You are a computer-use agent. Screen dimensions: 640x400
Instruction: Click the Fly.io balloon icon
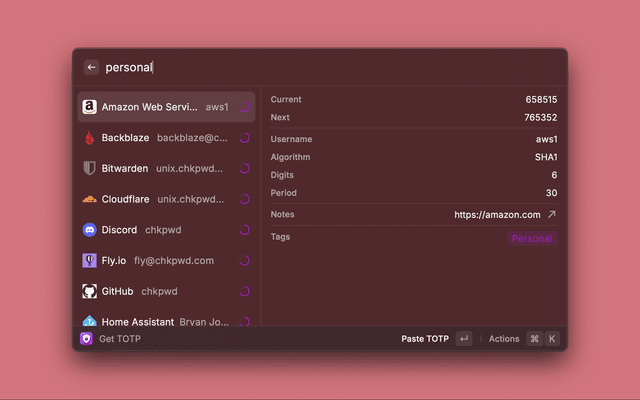(x=89, y=261)
